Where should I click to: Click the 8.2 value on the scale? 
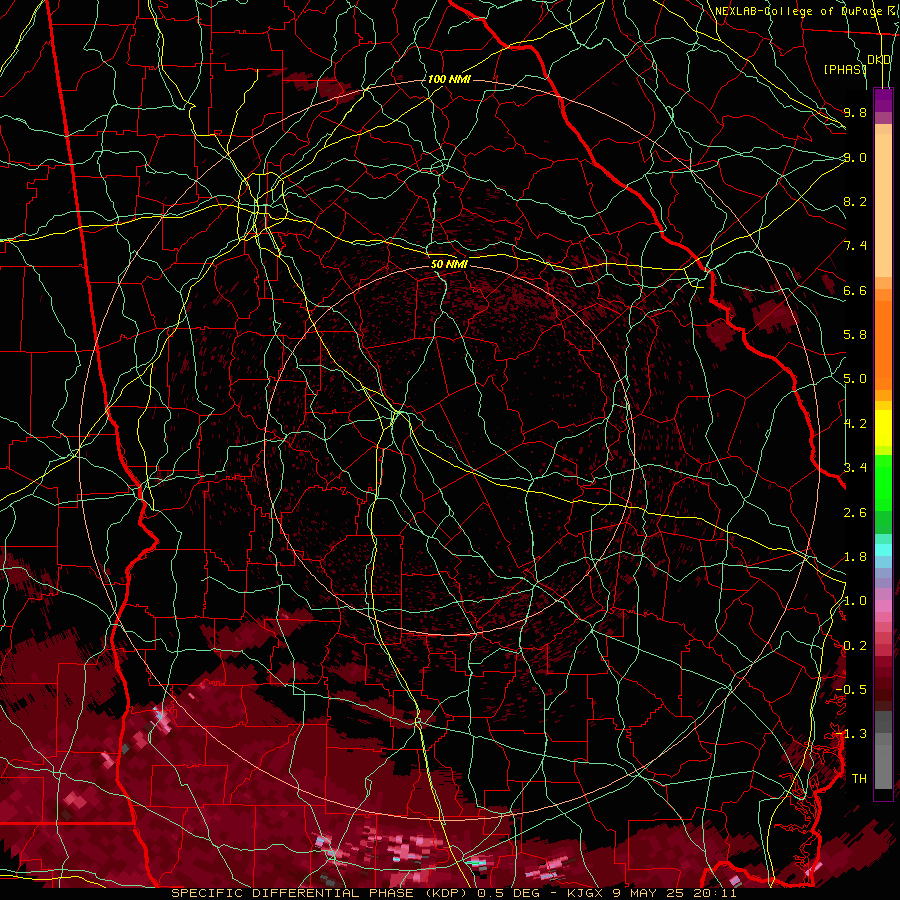point(855,201)
